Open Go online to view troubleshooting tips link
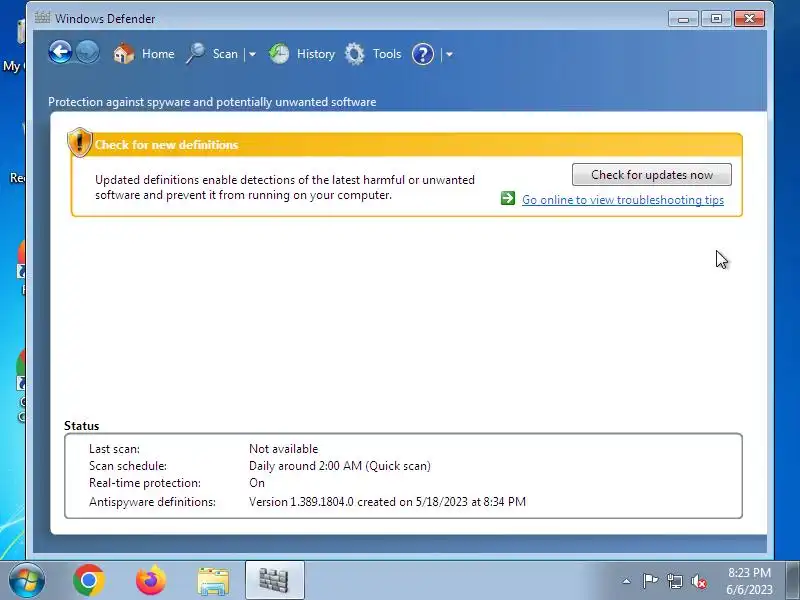Viewport: 800px width, 600px height. (623, 199)
